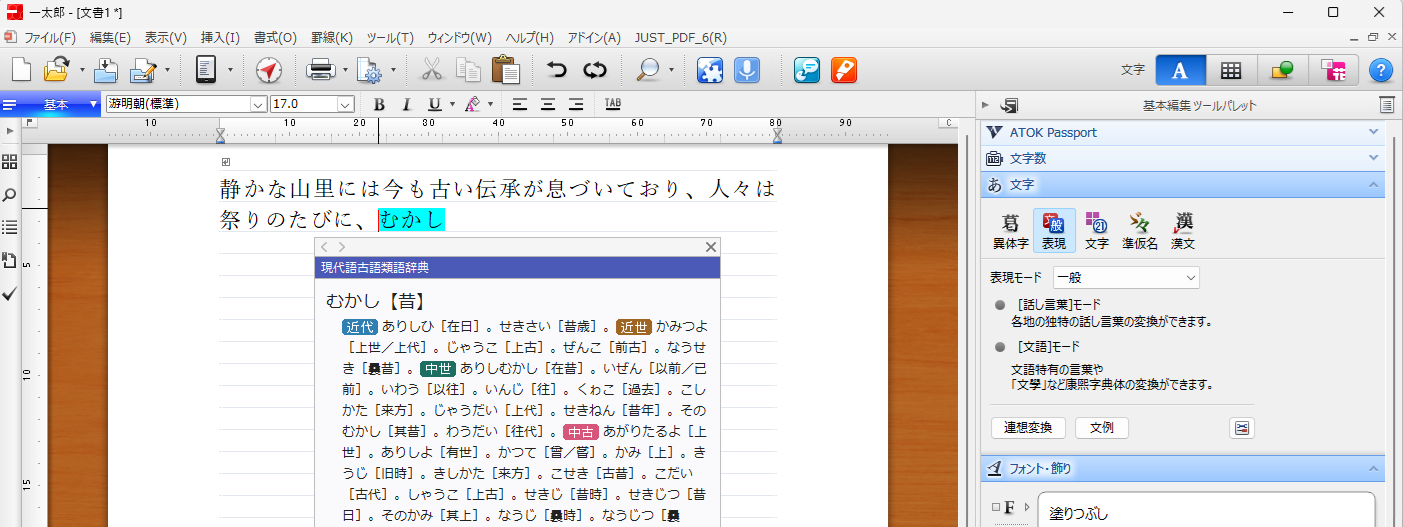Select the 漢文 tool in the palette
This screenshot has height=527, width=1403.
[1184, 229]
